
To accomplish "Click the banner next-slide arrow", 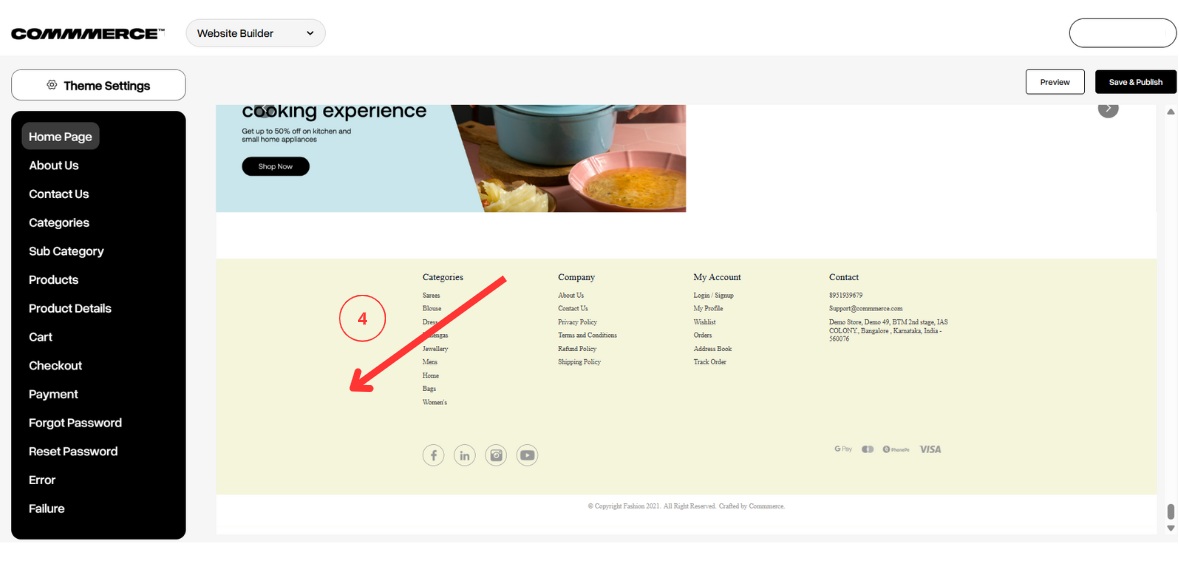I will tap(1108, 108).
